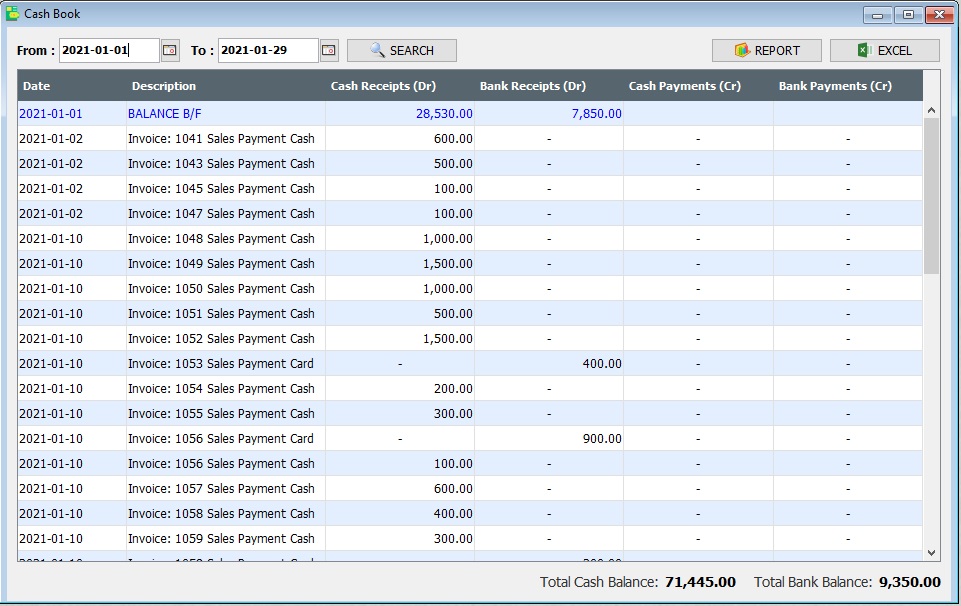Viewport: 961px width, 606px height.
Task: Select the Invoice: 1055 Sales Payment Cash row
Action: (x=470, y=414)
